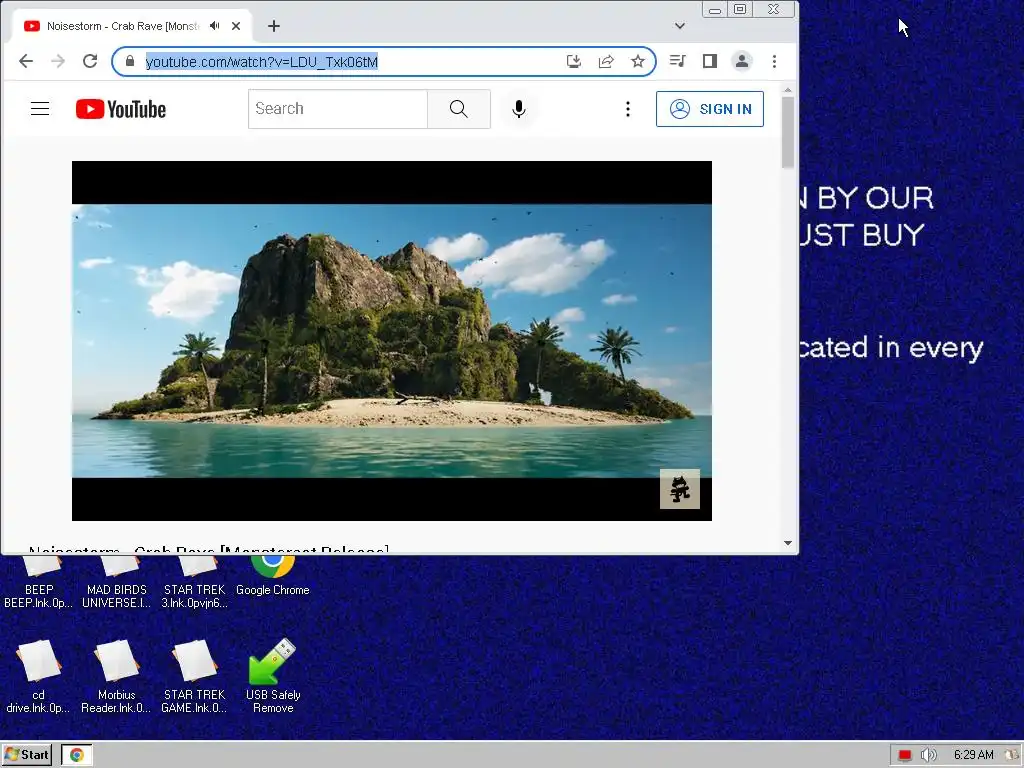1024x768 pixels.
Task: Click the URL in the address bar
Action: tap(261, 62)
